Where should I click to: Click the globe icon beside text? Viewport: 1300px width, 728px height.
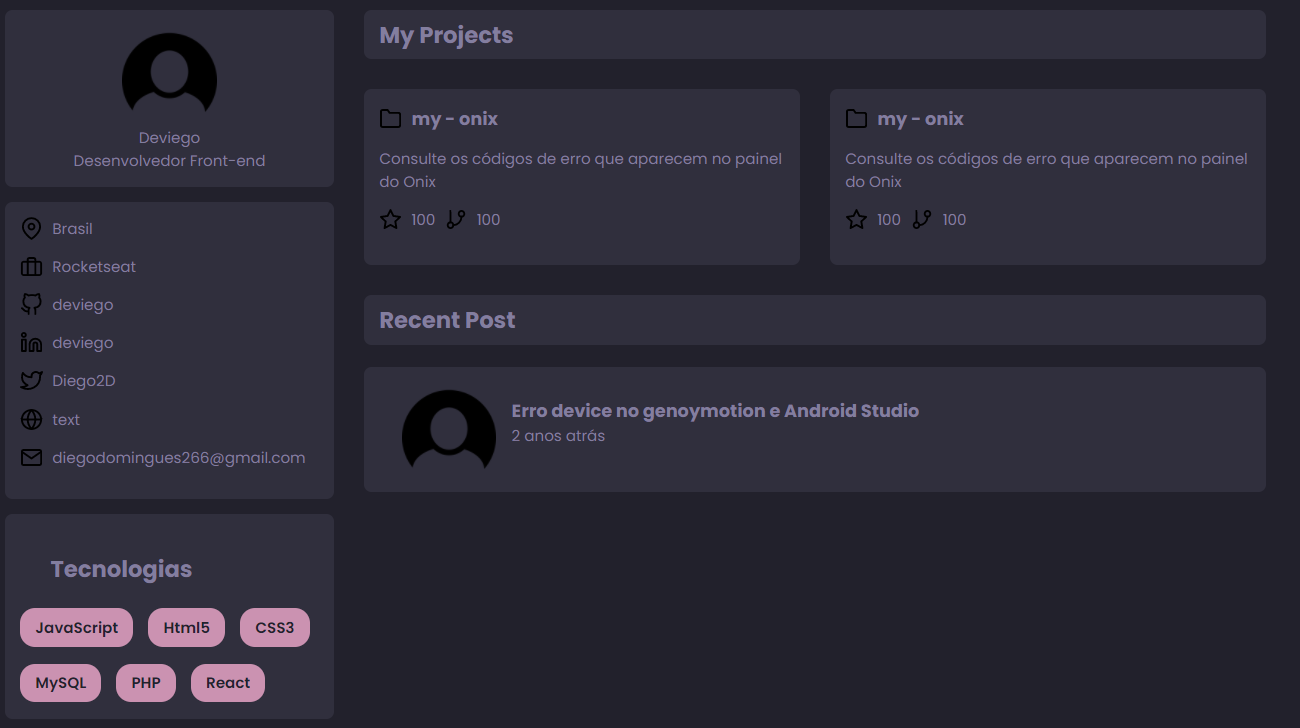(31, 419)
